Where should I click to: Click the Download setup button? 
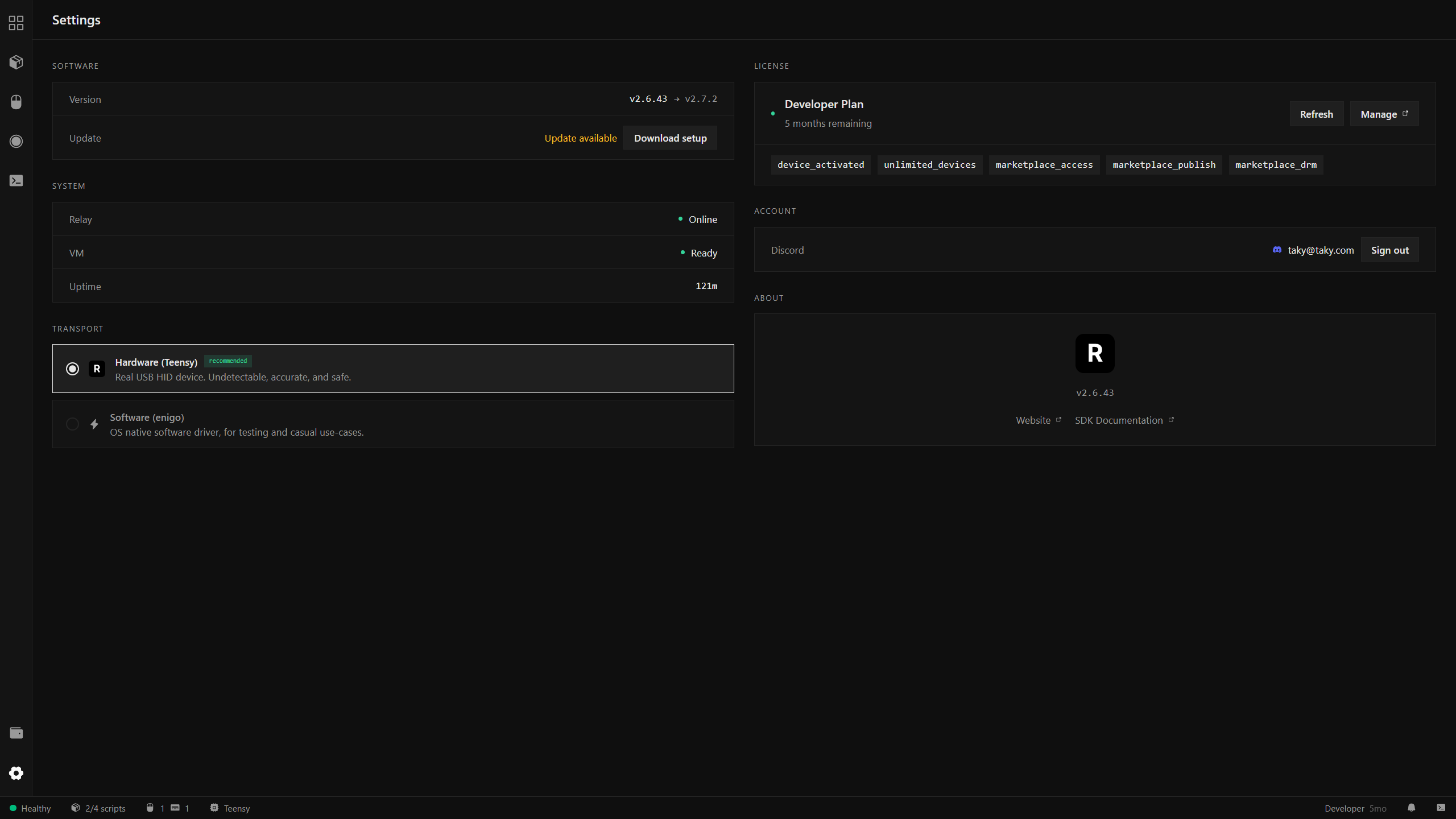point(670,138)
